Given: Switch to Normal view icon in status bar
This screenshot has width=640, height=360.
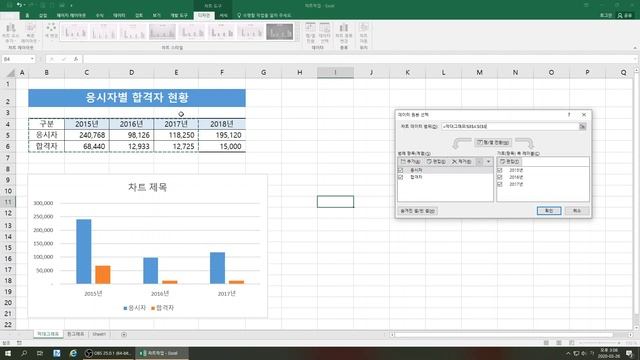Looking at the screenshot, I should point(546,343).
